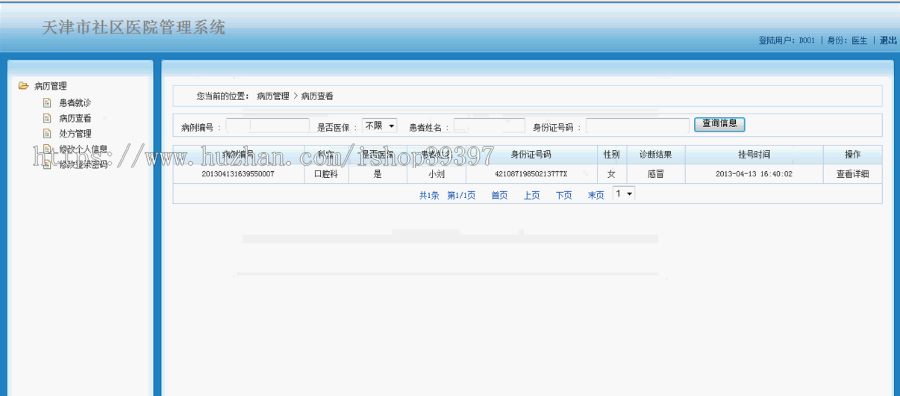Click 病历管理 in the breadcrumb path
Screen dimensions: 900x396
tap(273, 96)
